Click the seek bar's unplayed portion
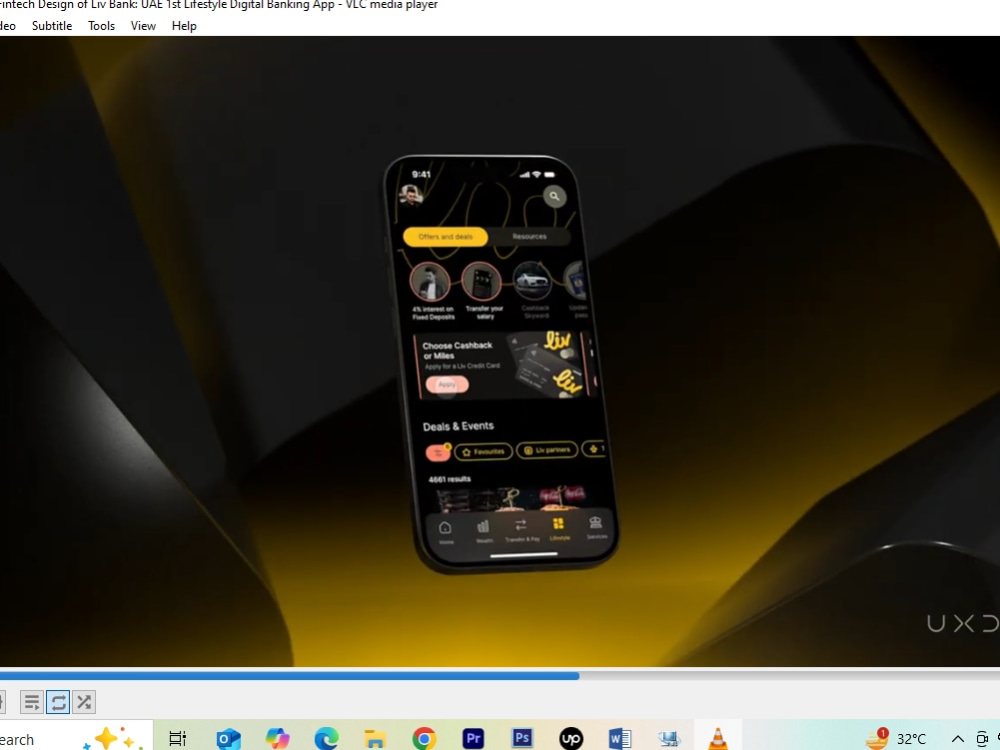Image resolution: width=1000 pixels, height=750 pixels. tap(789, 675)
